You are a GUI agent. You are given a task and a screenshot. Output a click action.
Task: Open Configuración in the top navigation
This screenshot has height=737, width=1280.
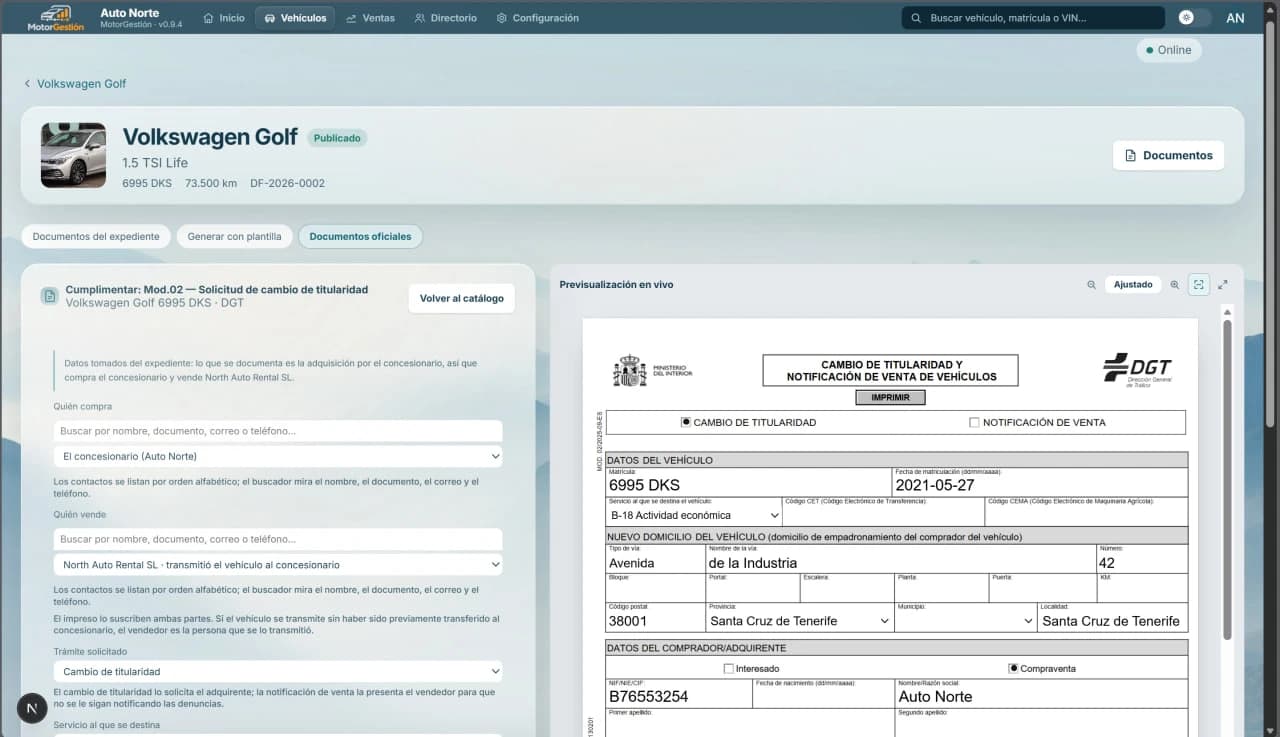[x=538, y=18]
